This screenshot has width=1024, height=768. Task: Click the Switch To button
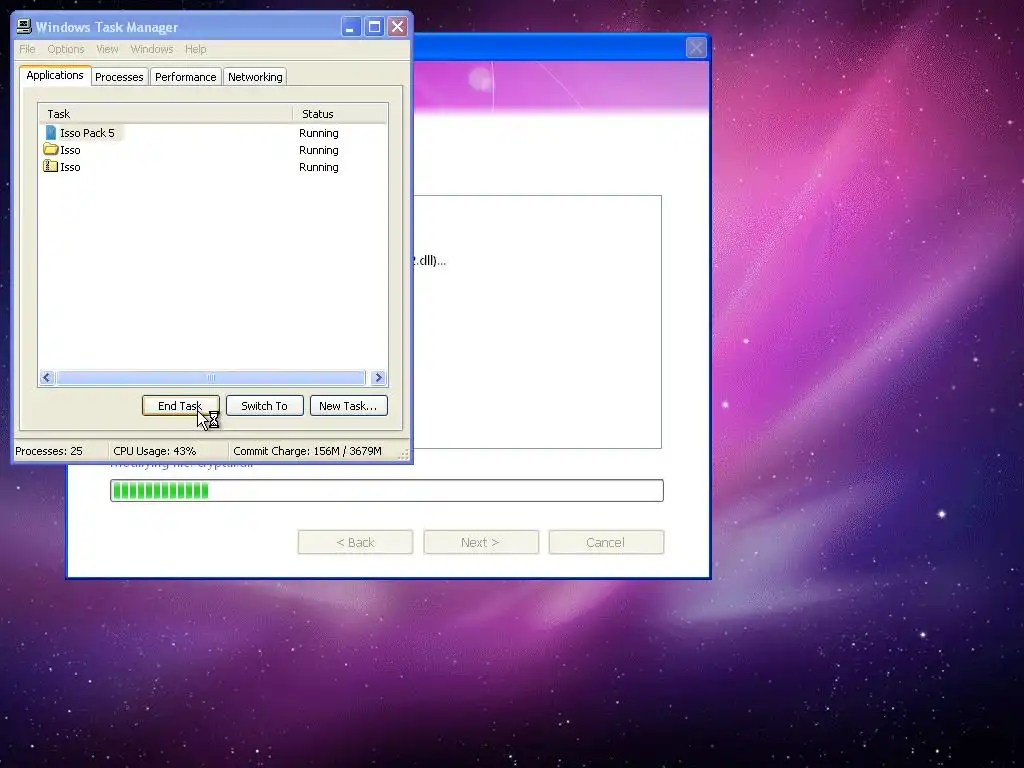pos(264,406)
